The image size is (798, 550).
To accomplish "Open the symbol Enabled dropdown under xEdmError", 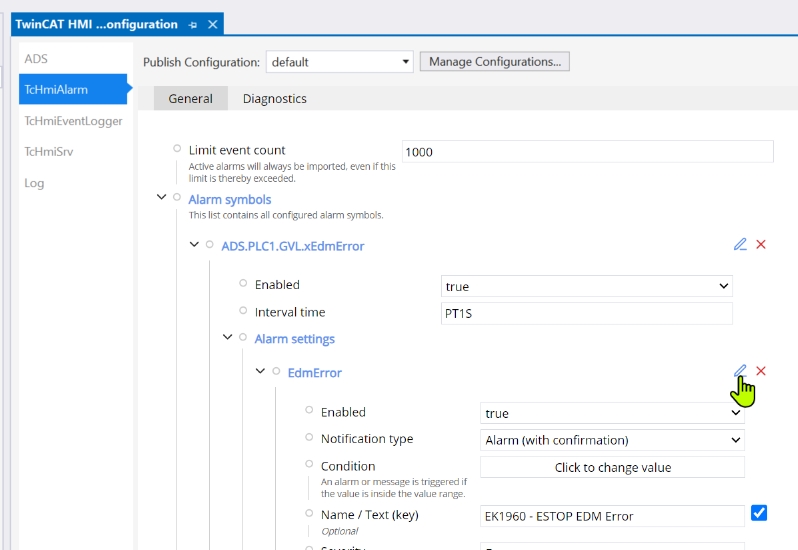I will [587, 286].
